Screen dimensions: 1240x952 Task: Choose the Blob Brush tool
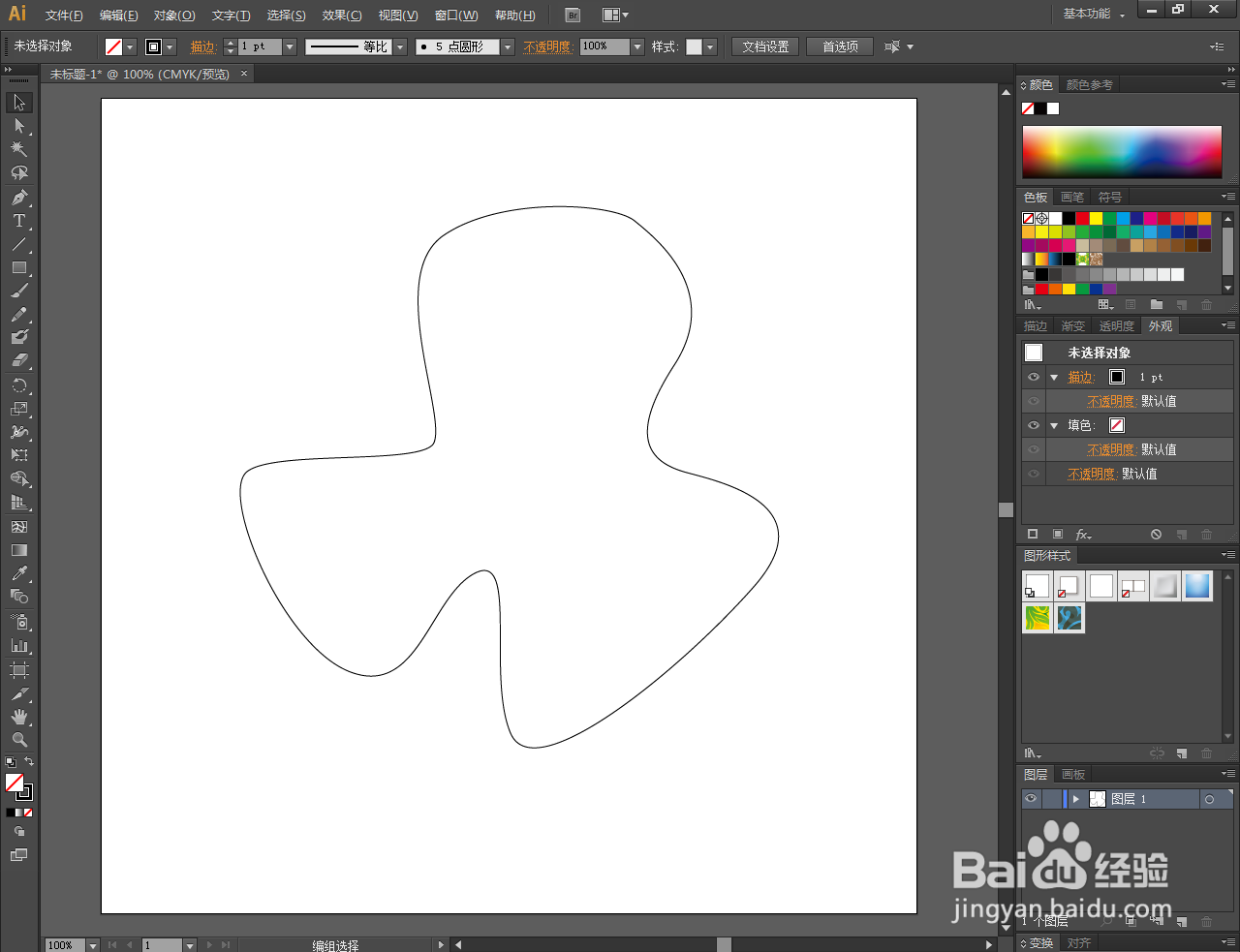tap(18, 337)
